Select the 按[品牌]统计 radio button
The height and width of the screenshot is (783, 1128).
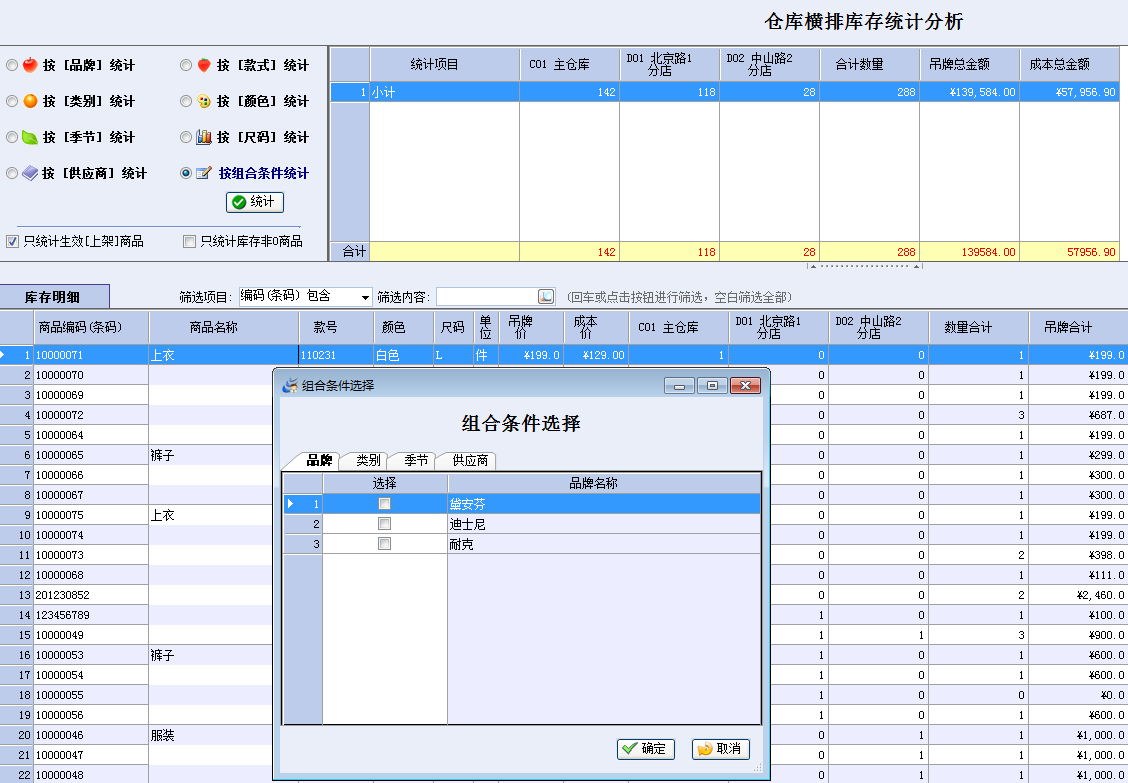click(12, 65)
